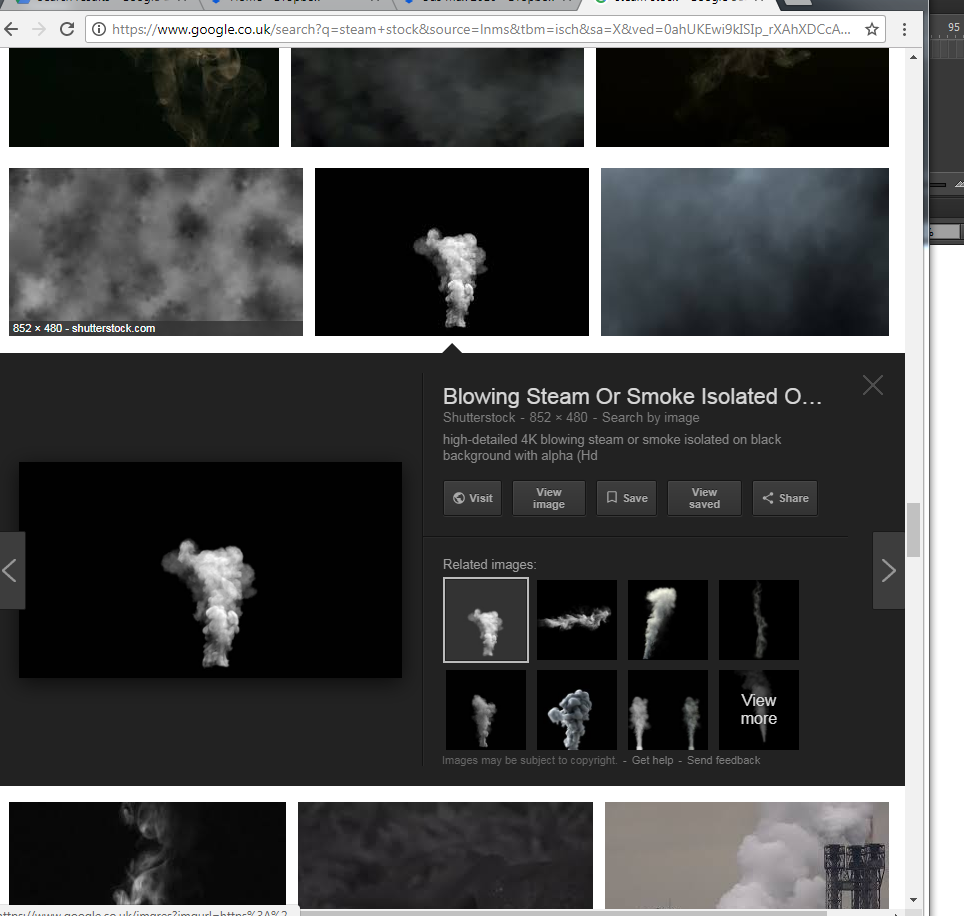The width and height of the screenshot is (964, 916).
Task: Click the Search by image link
Action: coord(650,418)
